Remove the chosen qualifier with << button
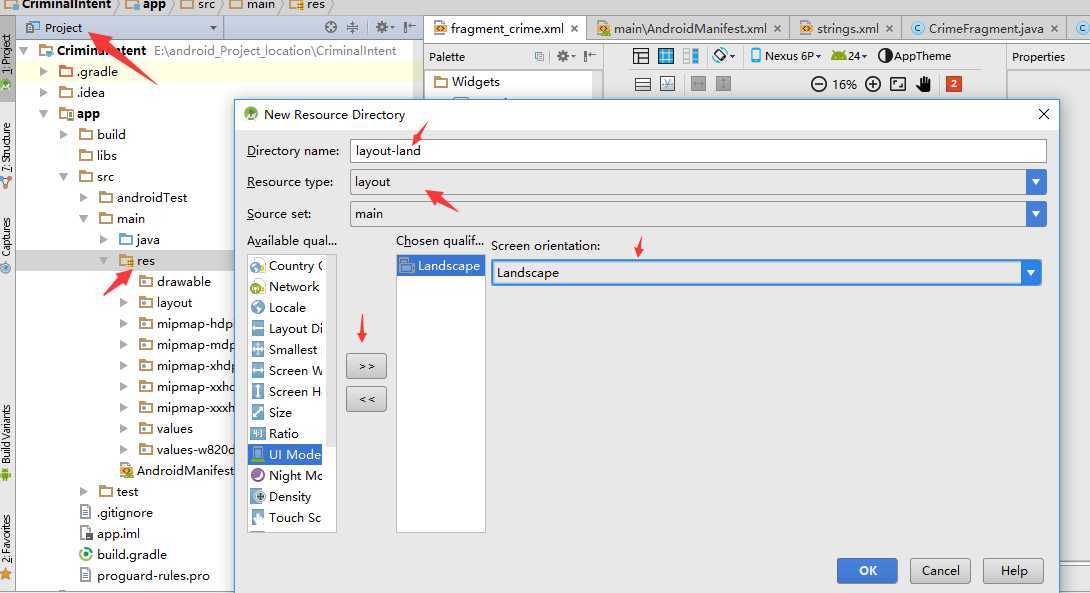 (366, 399)
